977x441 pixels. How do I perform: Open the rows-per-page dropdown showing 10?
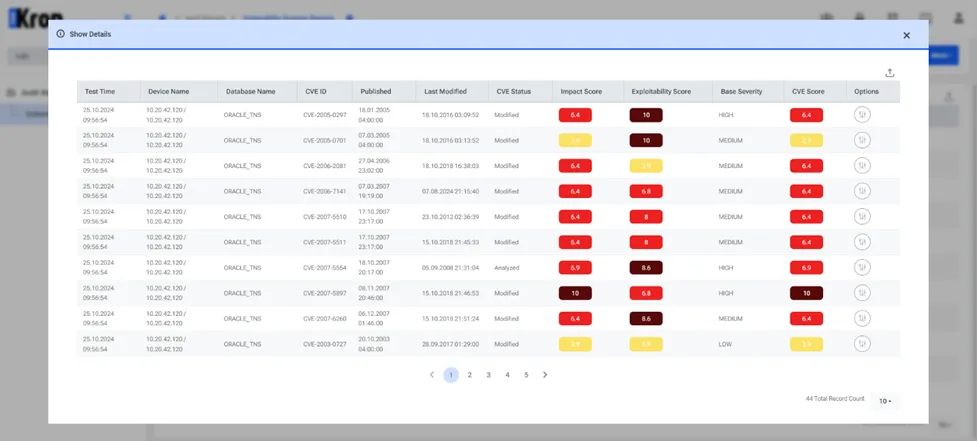pyautogui.click(x=885, y=401)
